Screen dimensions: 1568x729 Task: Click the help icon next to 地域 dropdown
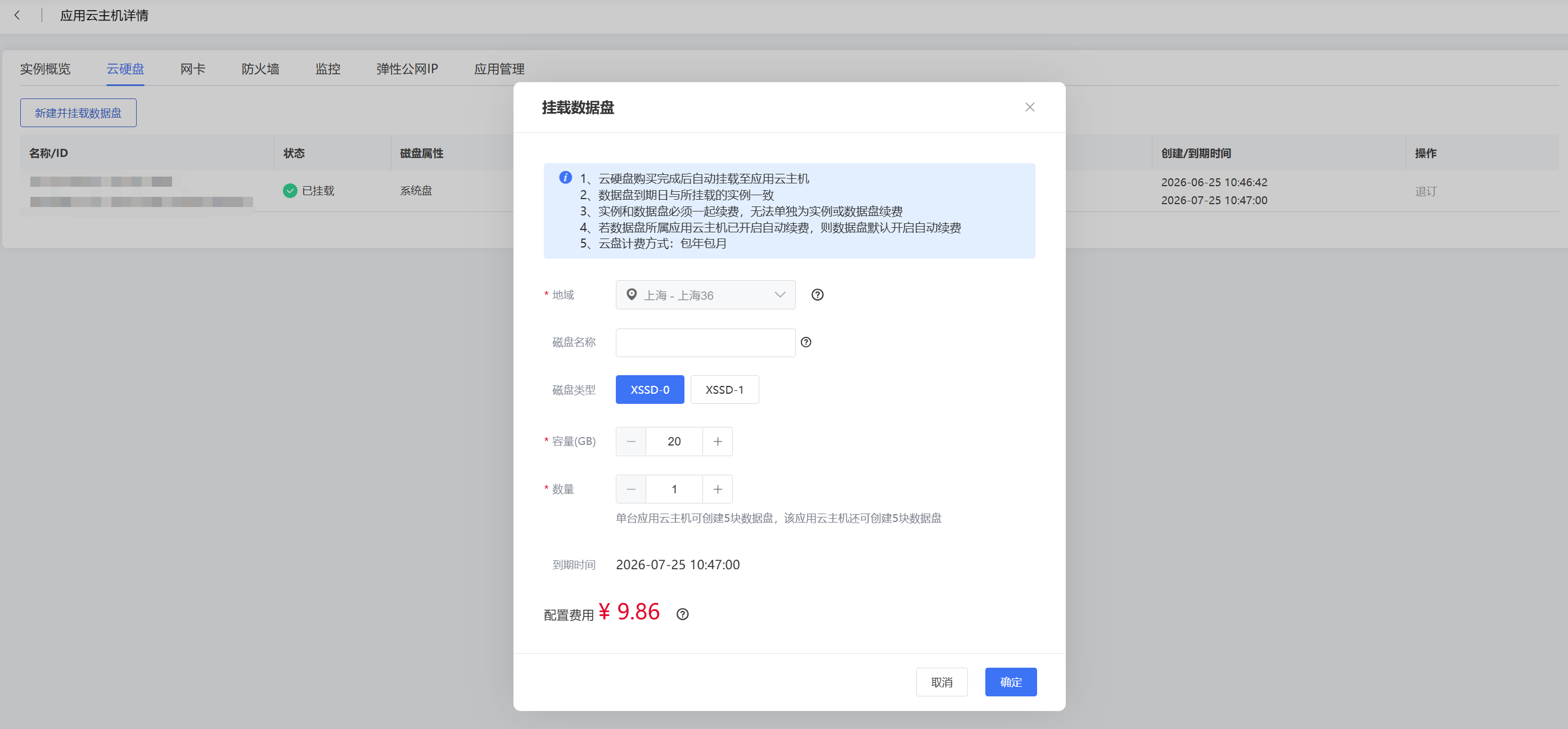tap(817, 295)
